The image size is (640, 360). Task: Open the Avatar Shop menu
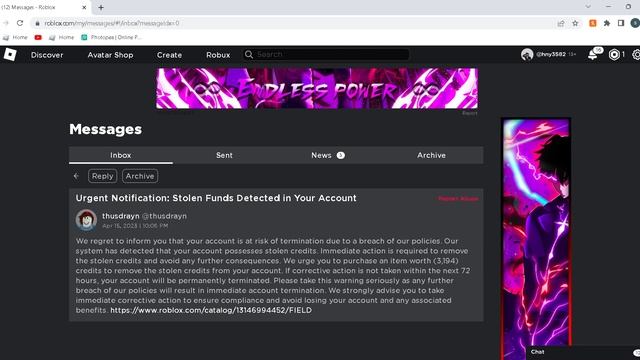110,55
